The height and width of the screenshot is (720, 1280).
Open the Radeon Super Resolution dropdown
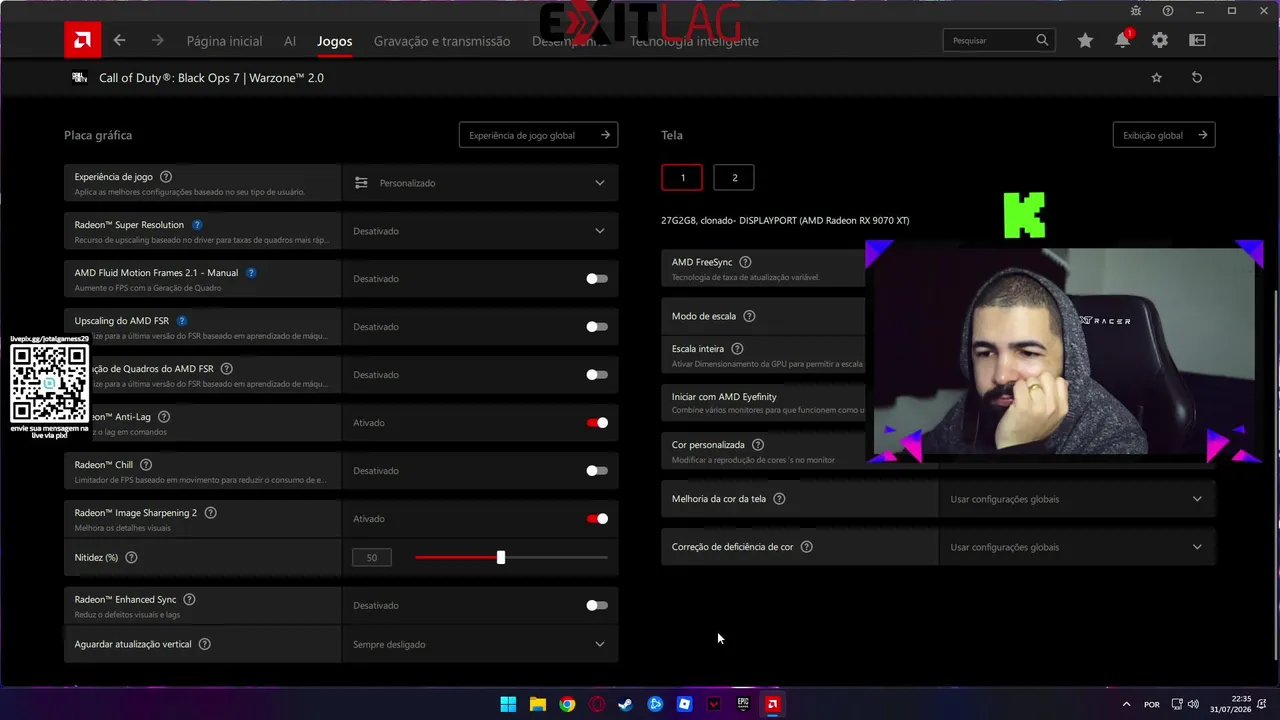pos(480,231)
